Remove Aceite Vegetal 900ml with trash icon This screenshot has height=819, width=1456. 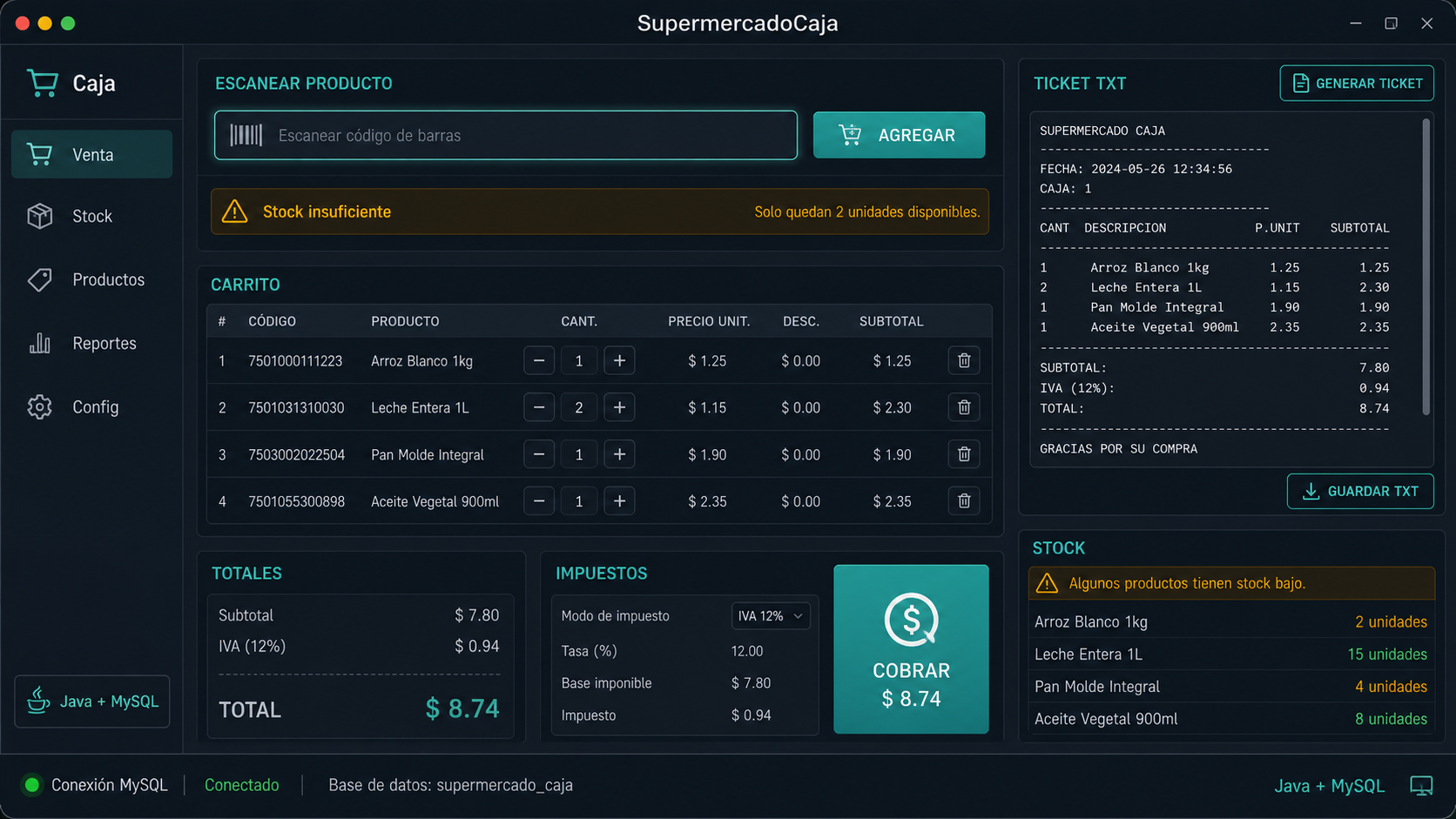pos(964,501)
